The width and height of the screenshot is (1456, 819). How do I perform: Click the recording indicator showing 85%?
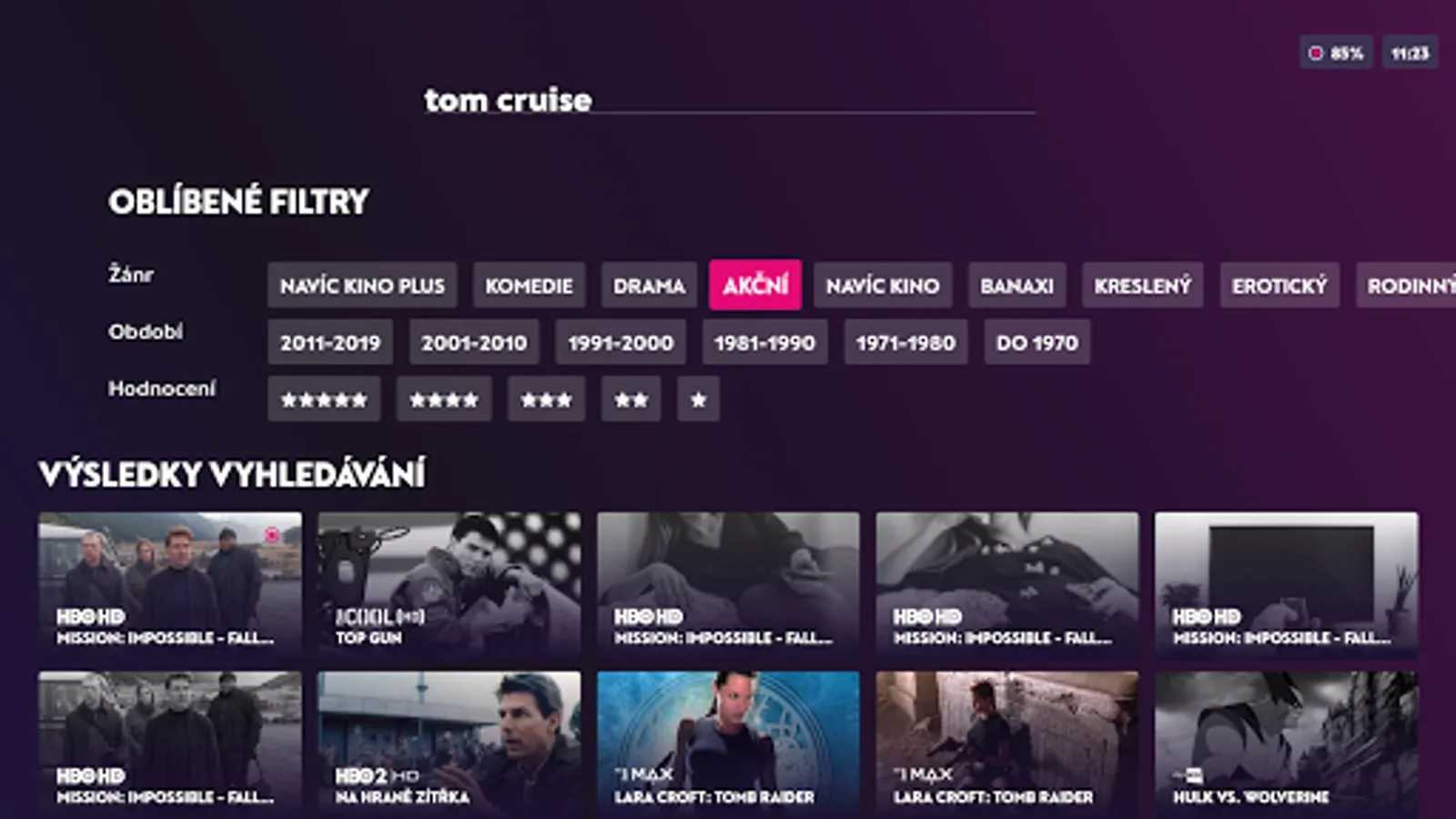click(1336, 53)
